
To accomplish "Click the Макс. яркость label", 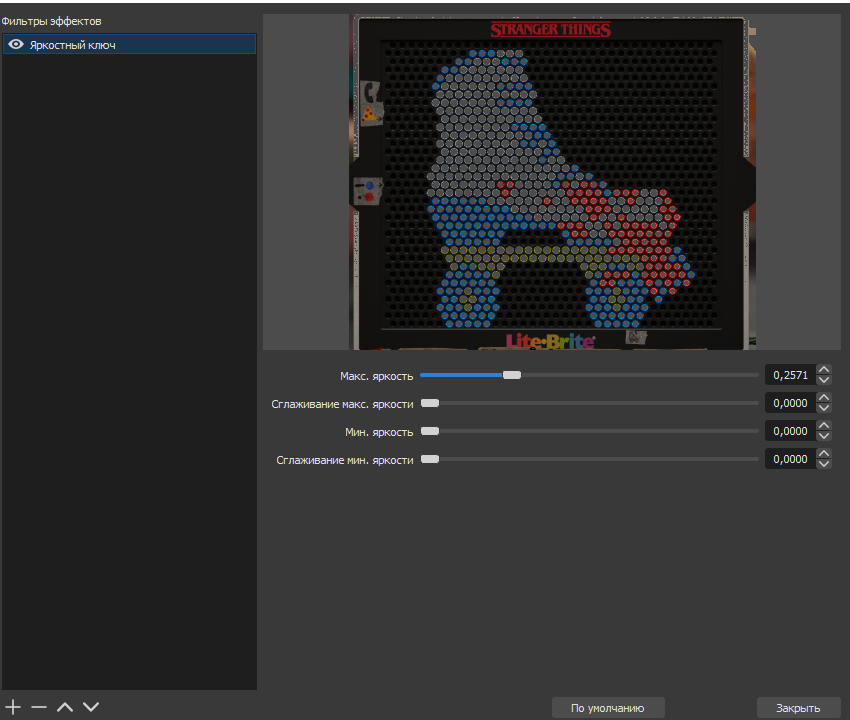I will [x=377, y=376].
